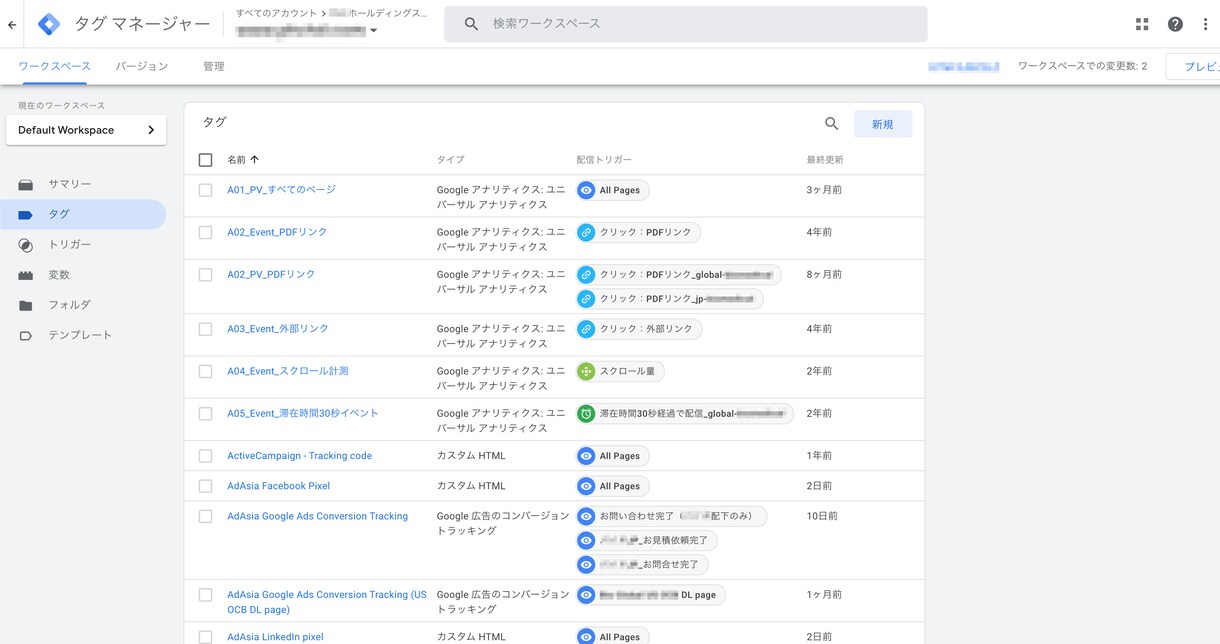Screen dimensions: 1220x644
Task: Click the トリガー sidebar icon
Action: (26, 245)
